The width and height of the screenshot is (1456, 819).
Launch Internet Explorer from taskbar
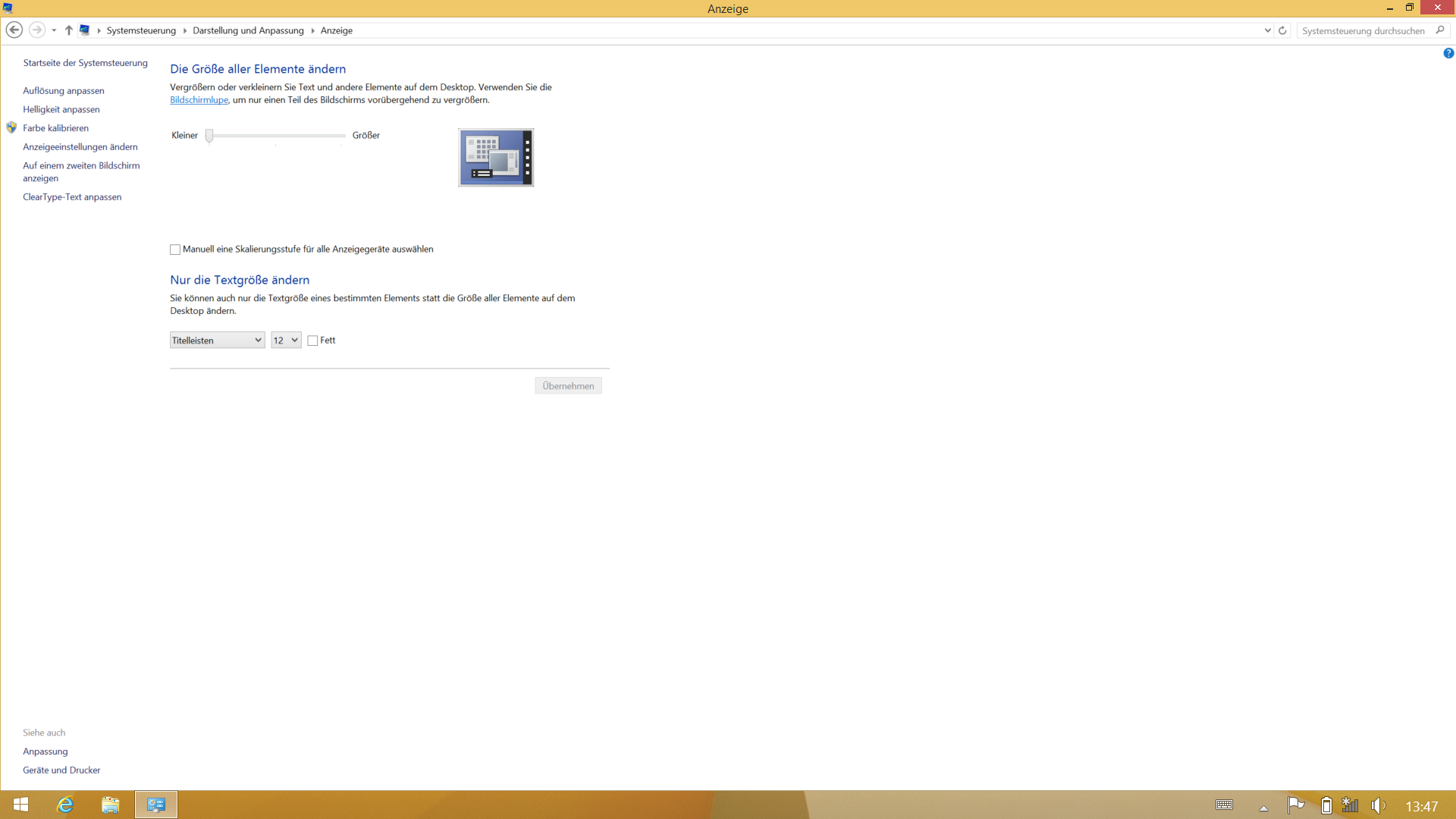point(66,805)
